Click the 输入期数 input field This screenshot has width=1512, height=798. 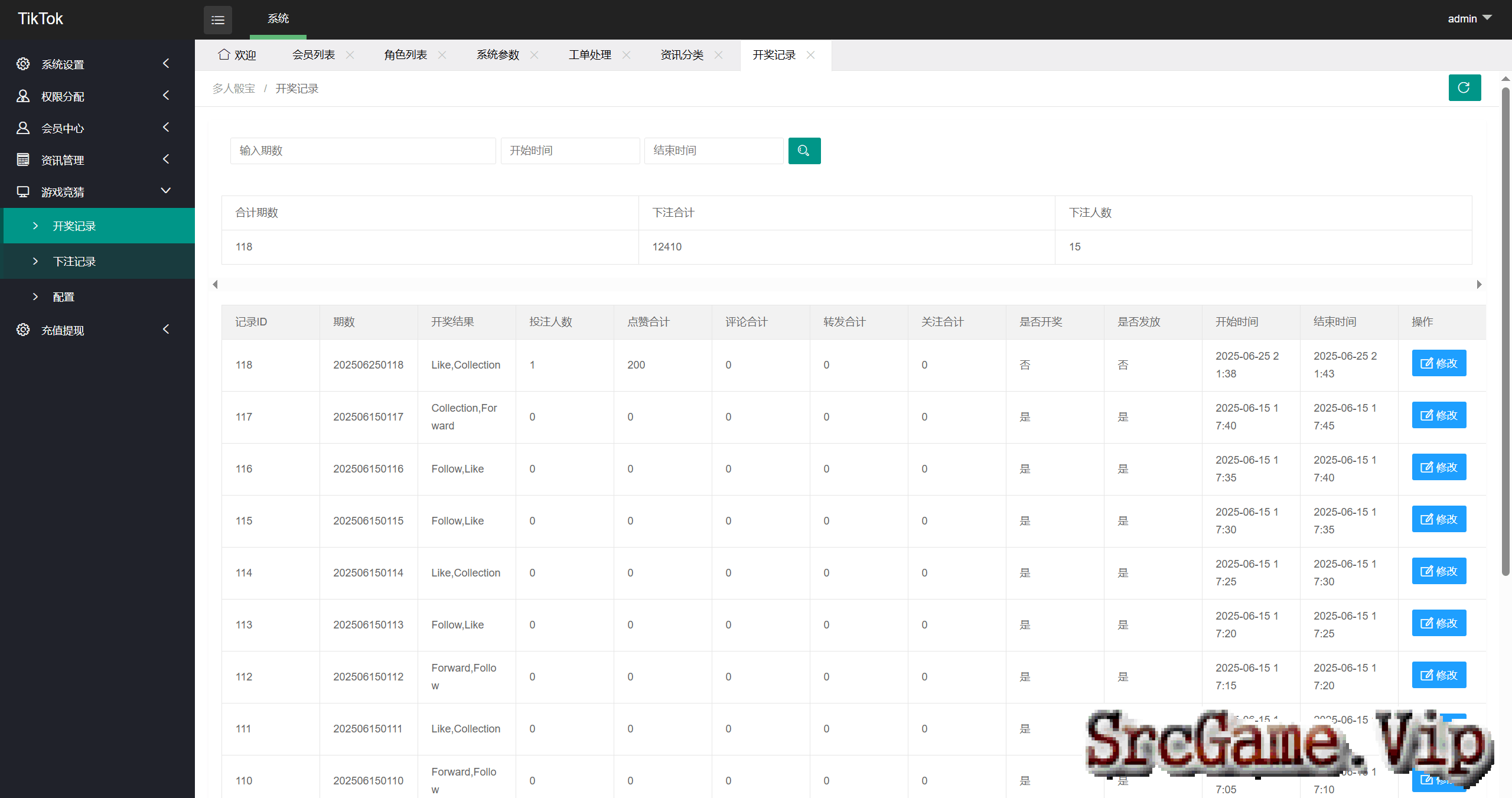363,151
